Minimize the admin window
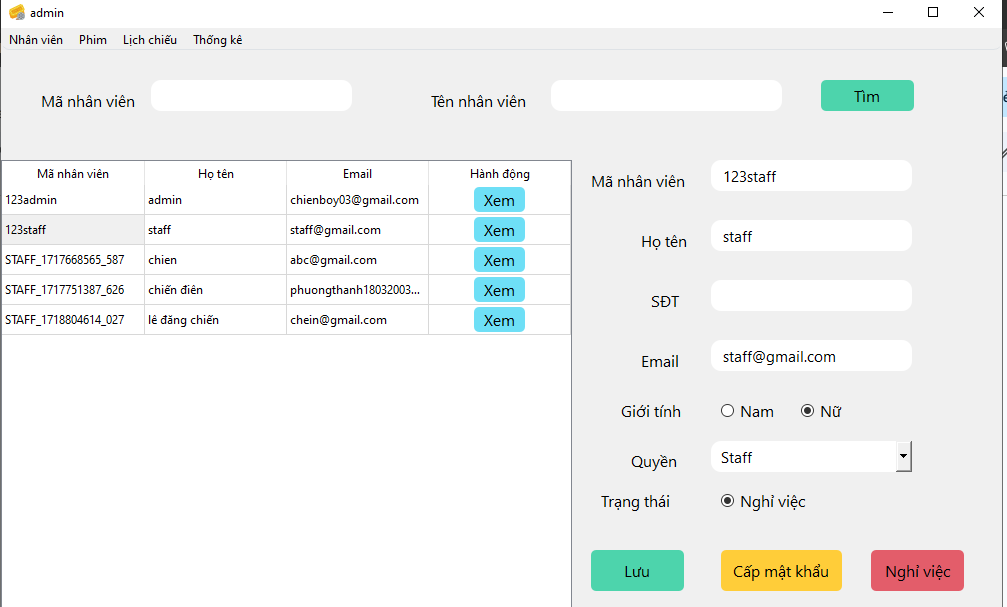 [888, 12]
